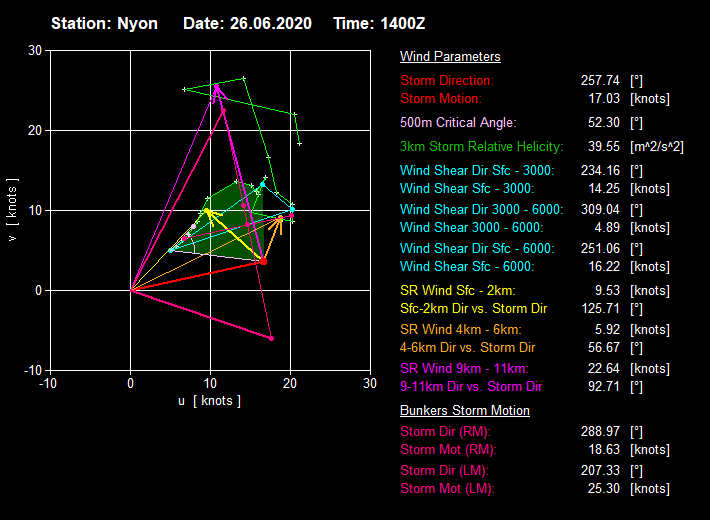
Task: Click the pink Bunkers left-mover endpoint
Action: [x=271, y=338]
